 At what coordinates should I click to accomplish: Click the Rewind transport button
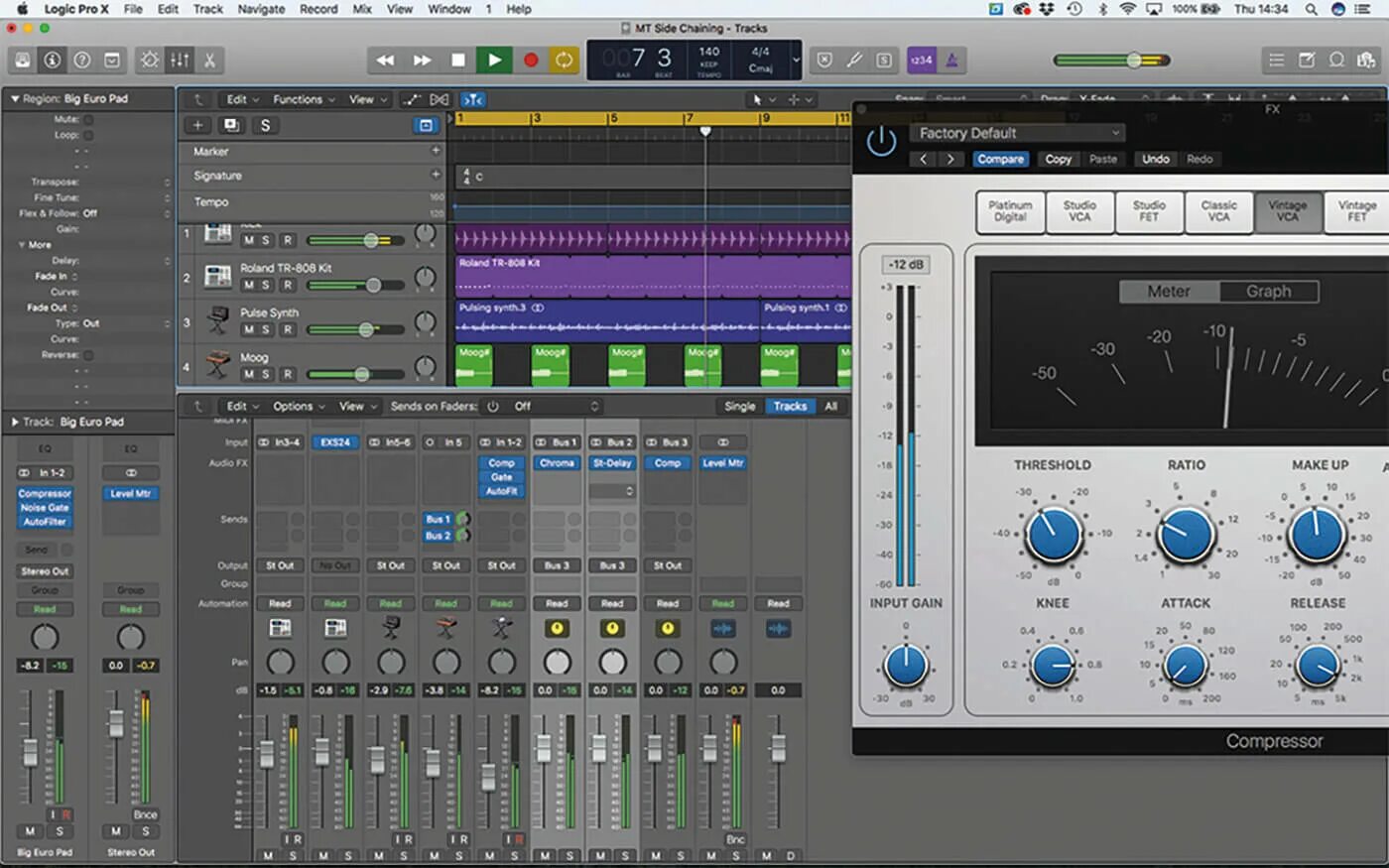385,61
